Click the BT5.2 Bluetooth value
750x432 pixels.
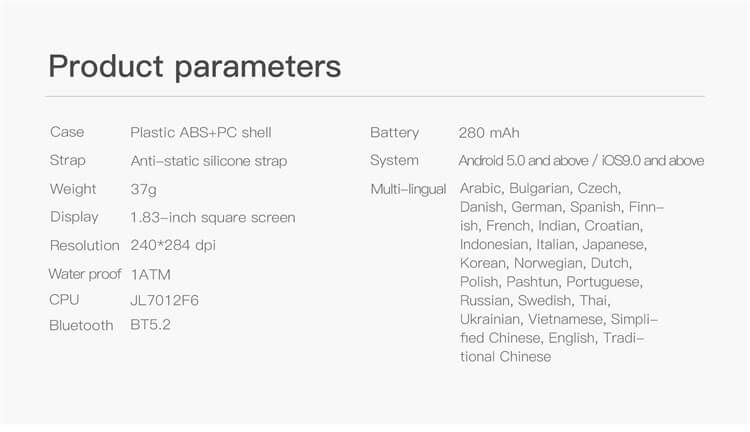click(150, 325)
